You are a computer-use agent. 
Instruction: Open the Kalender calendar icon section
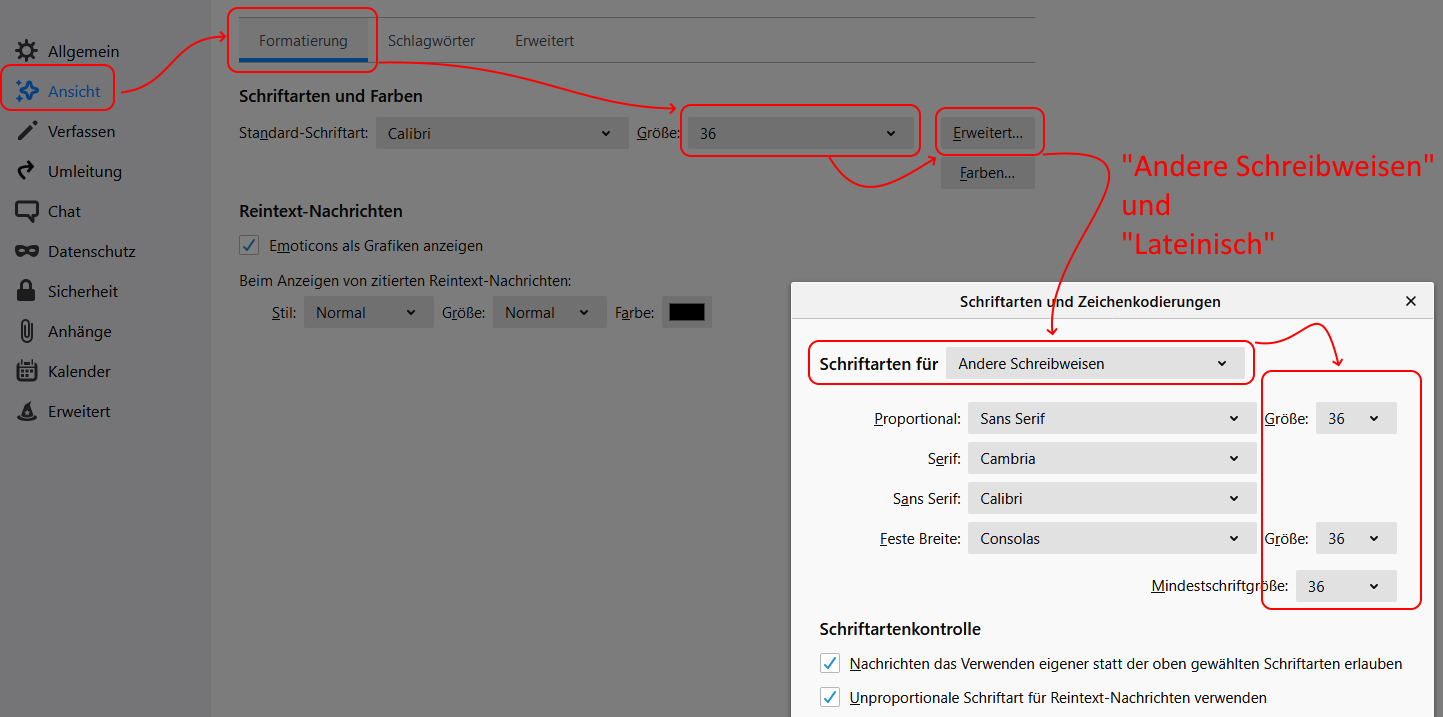click(x=27, y=371)
